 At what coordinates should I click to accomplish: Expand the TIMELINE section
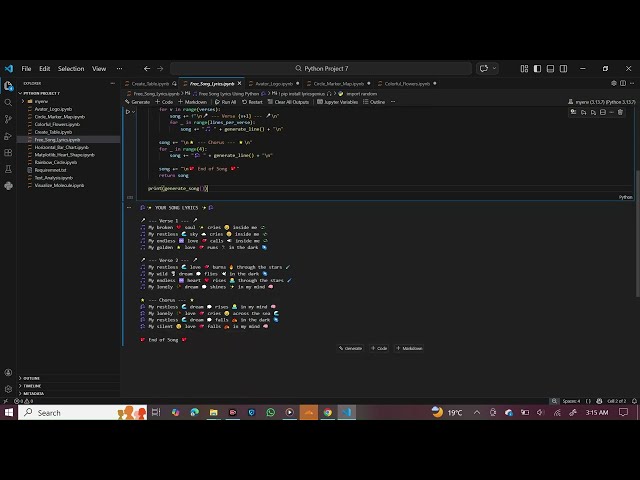coord(32,386)
